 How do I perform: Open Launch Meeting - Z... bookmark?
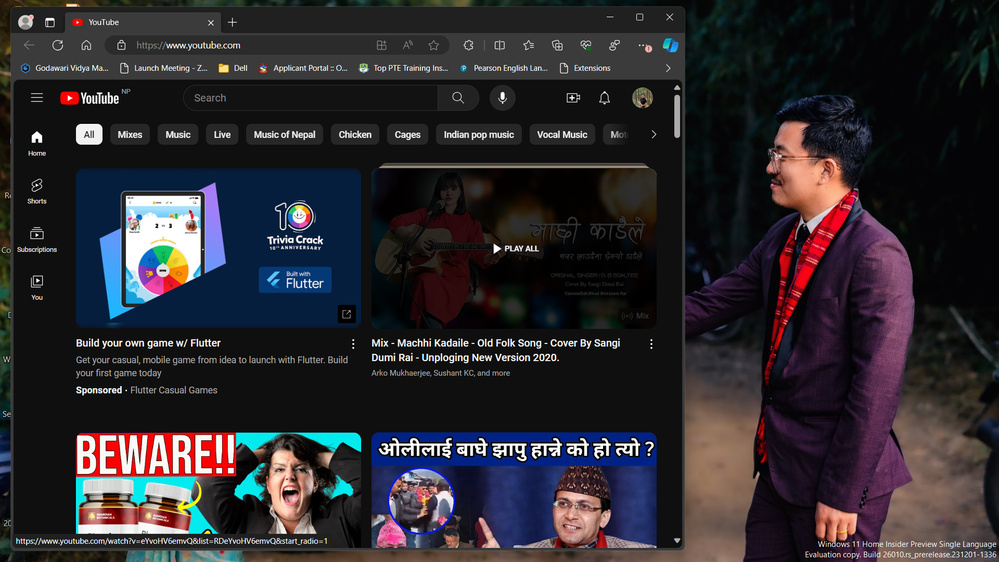pyautogui.click(x=164, y=68)
